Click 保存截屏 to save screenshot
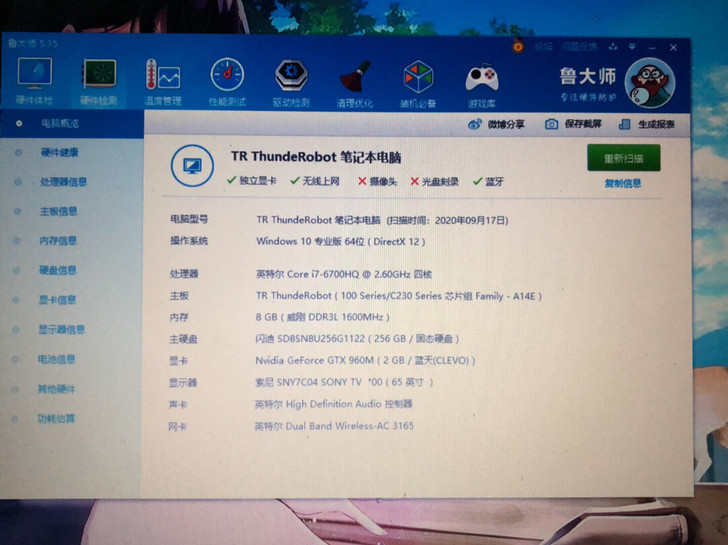This screenshot has width=728, height=545. [x=573, y=124]
